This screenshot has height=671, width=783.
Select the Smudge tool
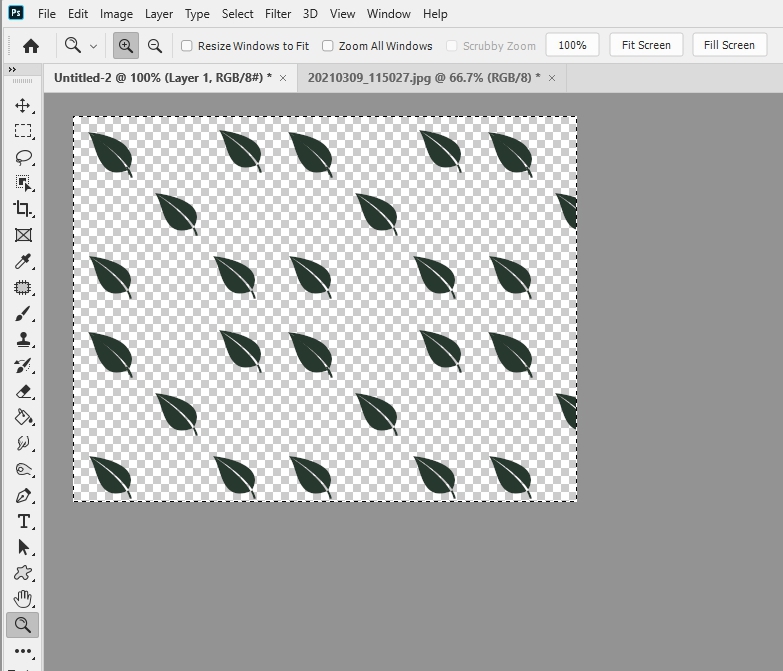pos(22,443)
